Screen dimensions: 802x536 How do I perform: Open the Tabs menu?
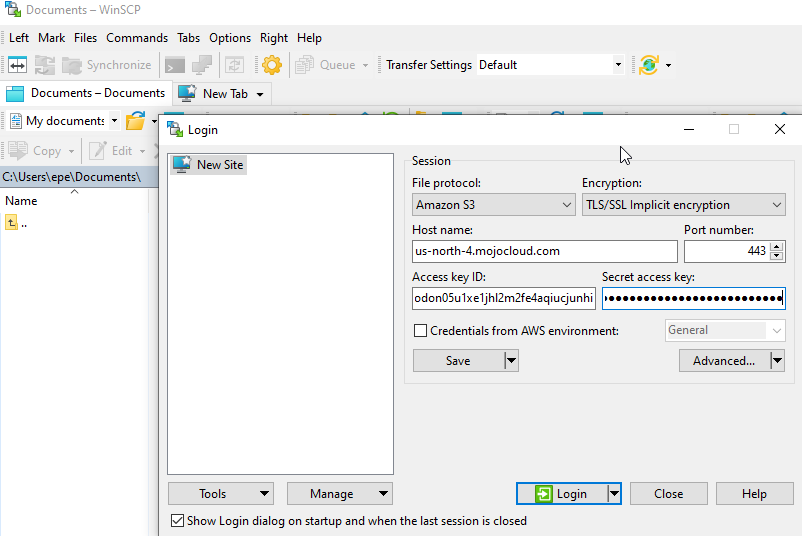(189, 38)
